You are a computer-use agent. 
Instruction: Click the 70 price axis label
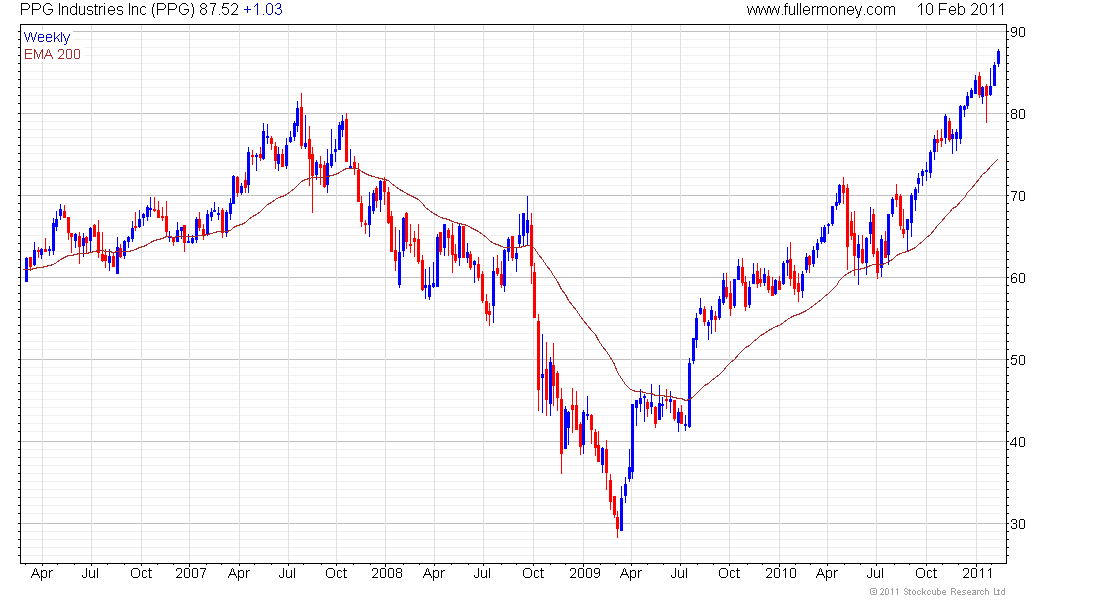point(1017,196)
